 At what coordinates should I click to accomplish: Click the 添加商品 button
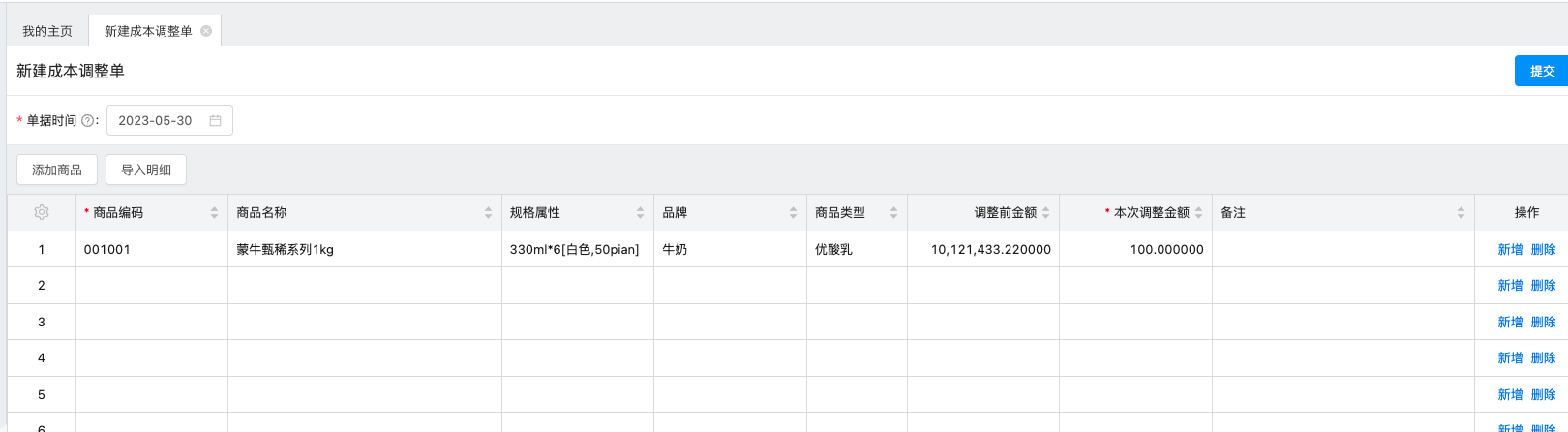[57, 170]
